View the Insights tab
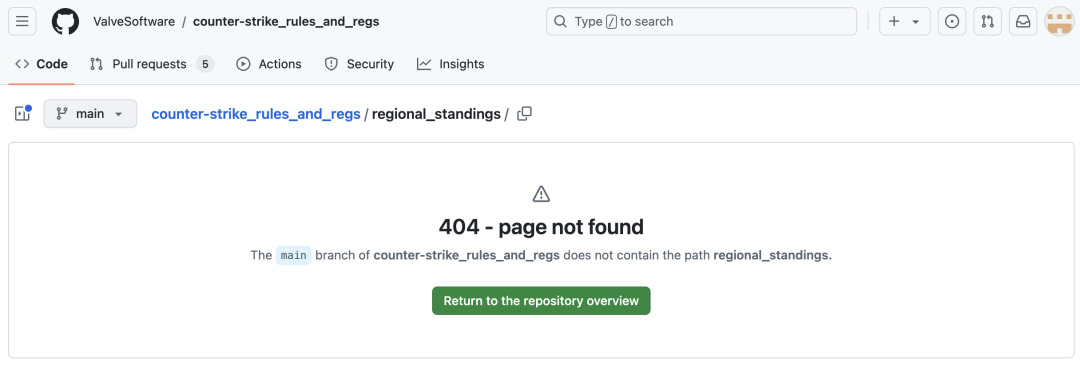This screenshot has width=1080, height=369. pyautogui.click(x=450, y=64)
